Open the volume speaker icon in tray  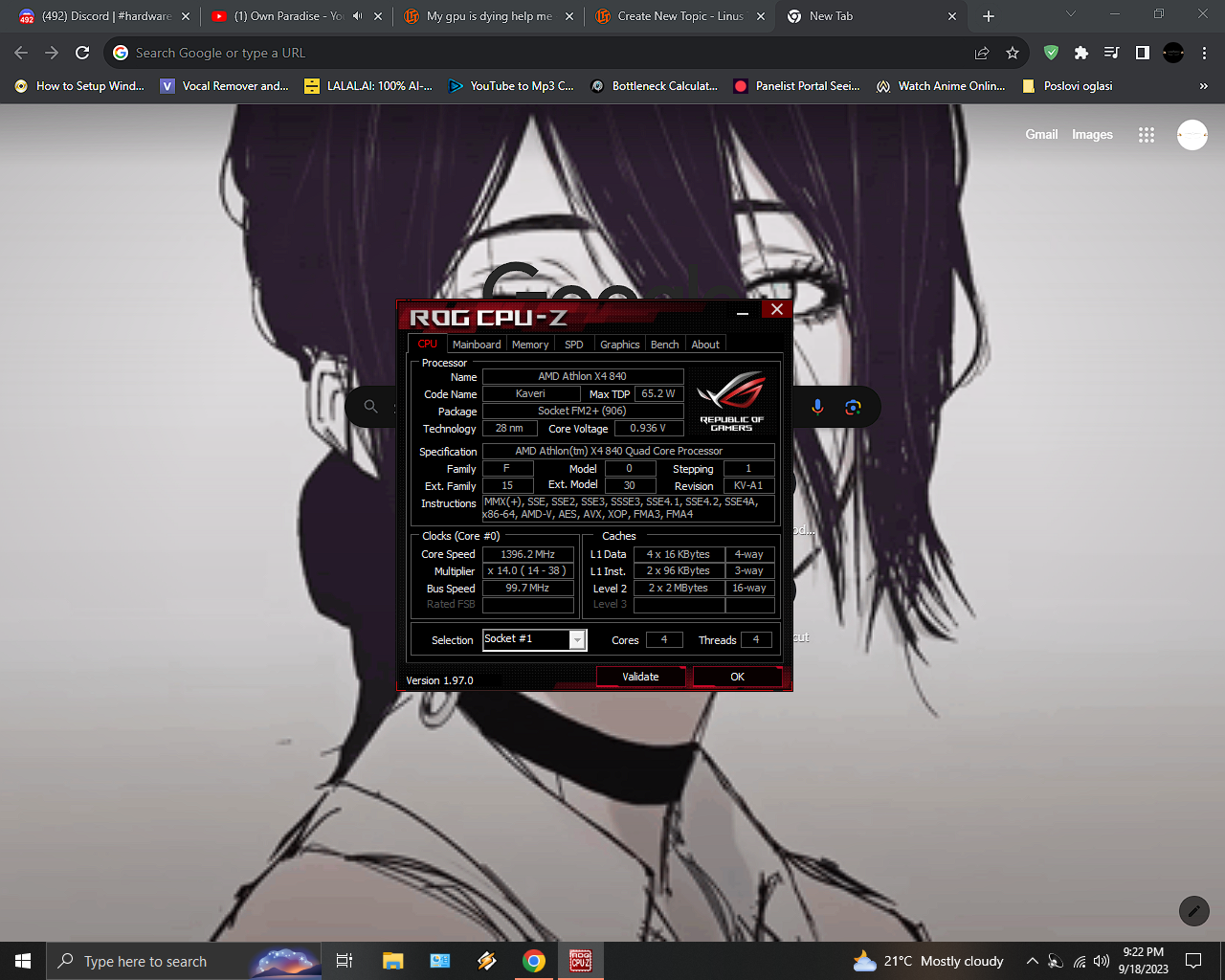tap(1102, 961)
